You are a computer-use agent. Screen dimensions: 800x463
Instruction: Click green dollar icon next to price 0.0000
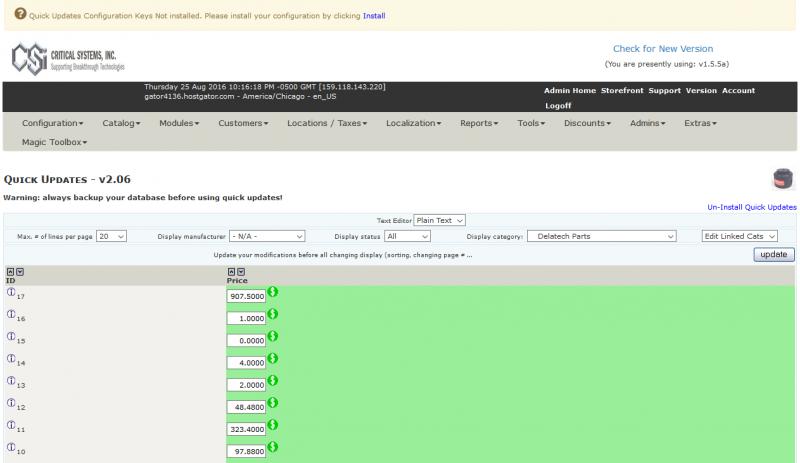tap(273, 336)
